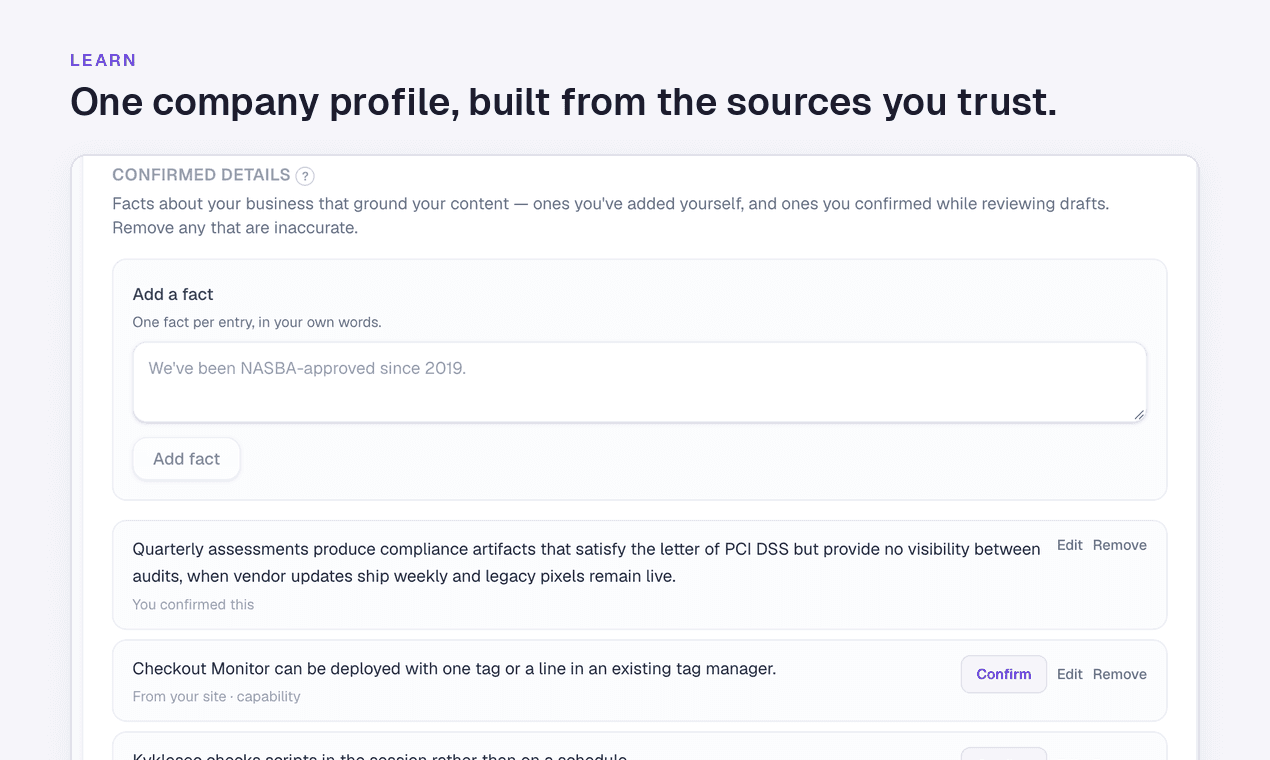1270x760 pixels.
Task: Focus the Add a fact text area
Action: [639, 382]
